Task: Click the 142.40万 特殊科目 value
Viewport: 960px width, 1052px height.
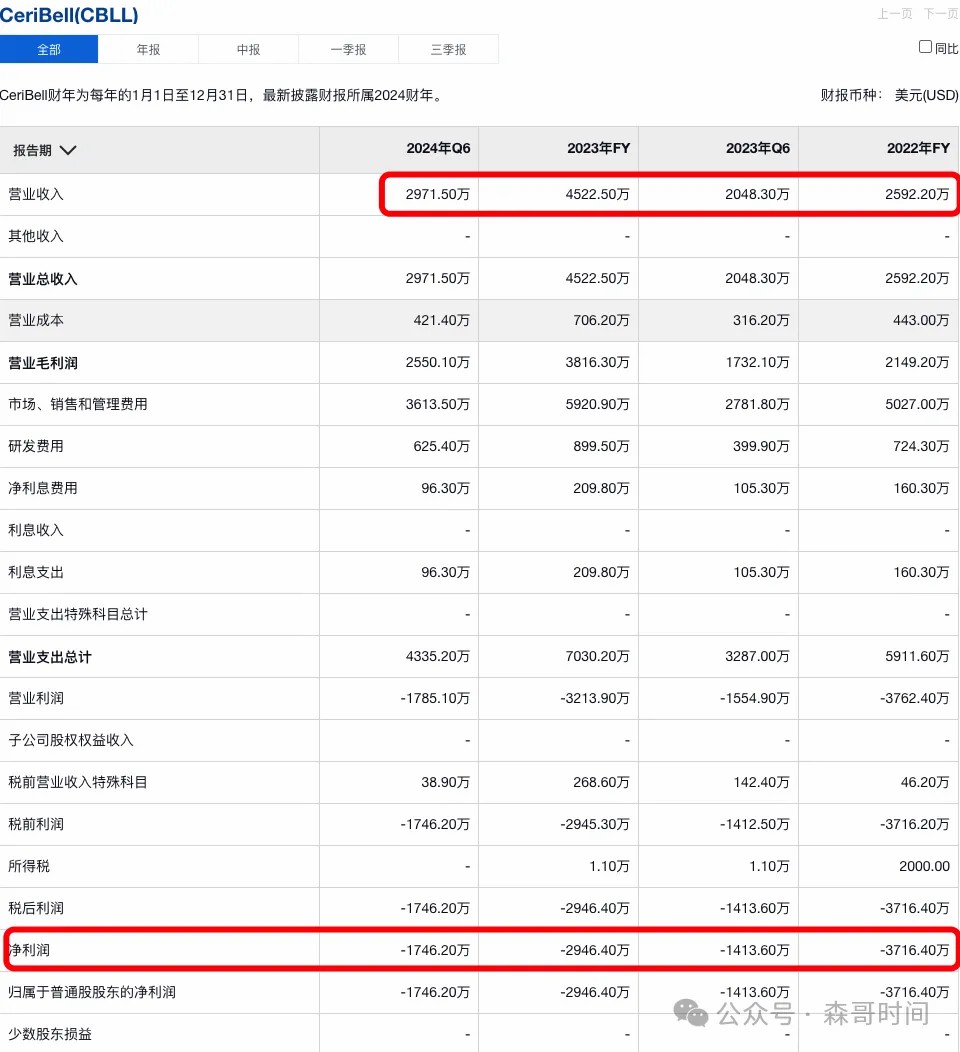Action: click(761, 782)
